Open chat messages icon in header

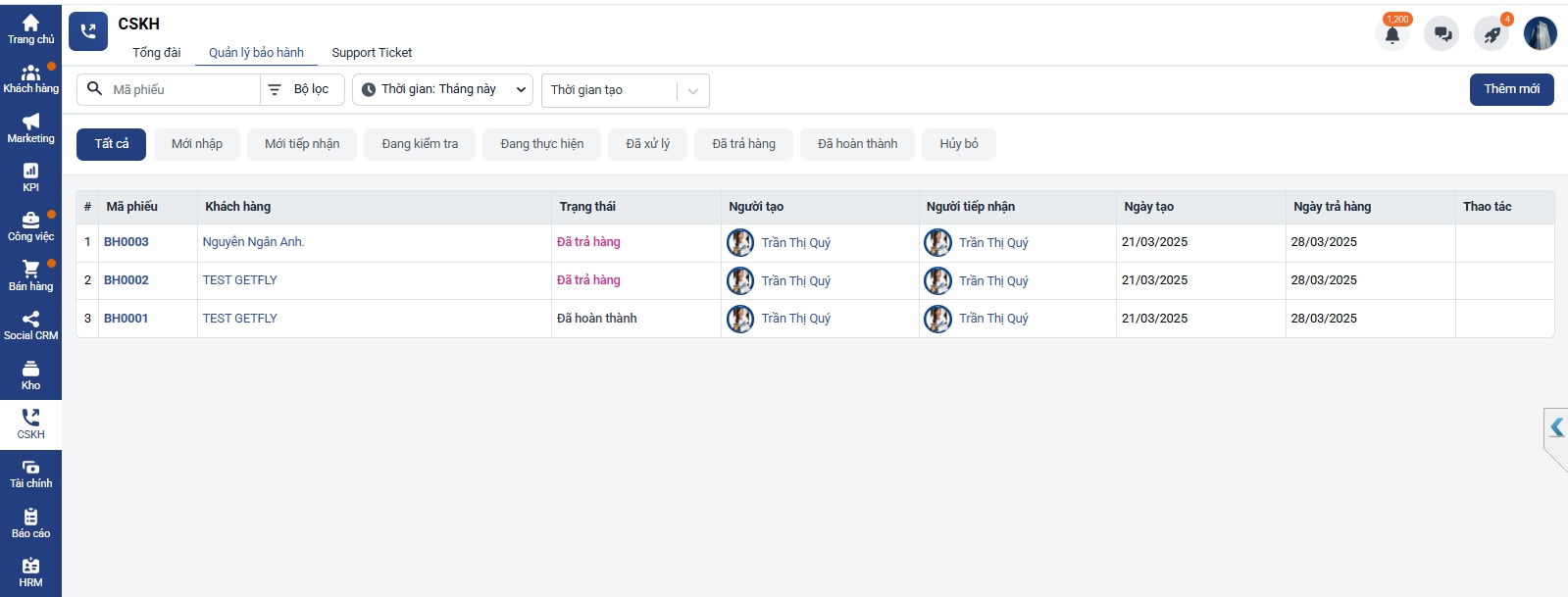(1442, 33)
